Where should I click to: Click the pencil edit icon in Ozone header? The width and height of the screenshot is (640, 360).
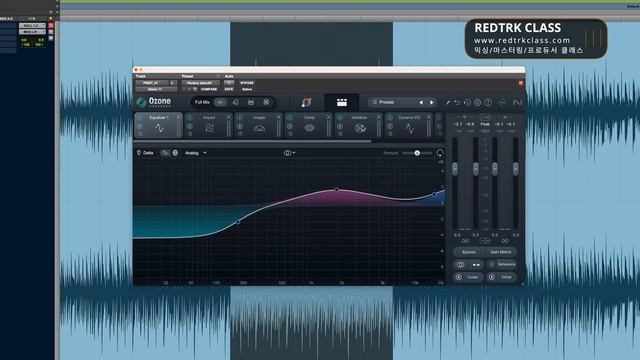pyautogui.click(x=447, y=102)
